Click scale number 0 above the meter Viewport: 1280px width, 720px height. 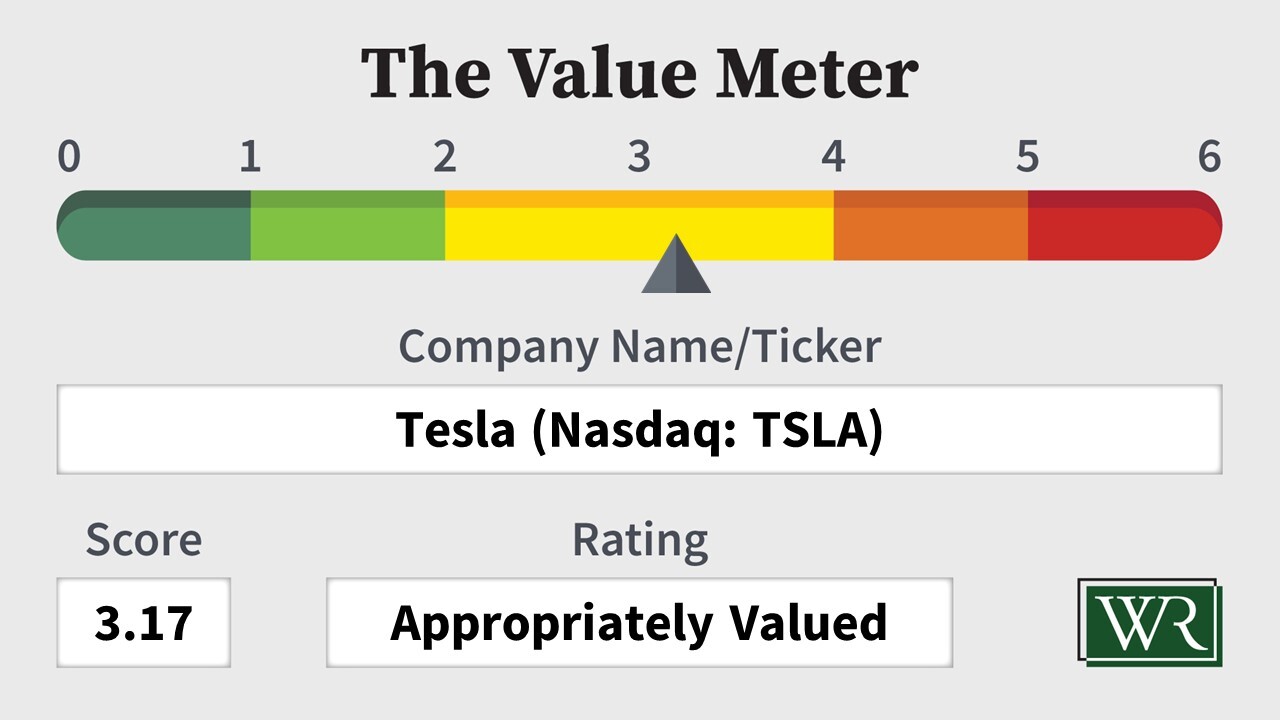[x=69, y=157]
